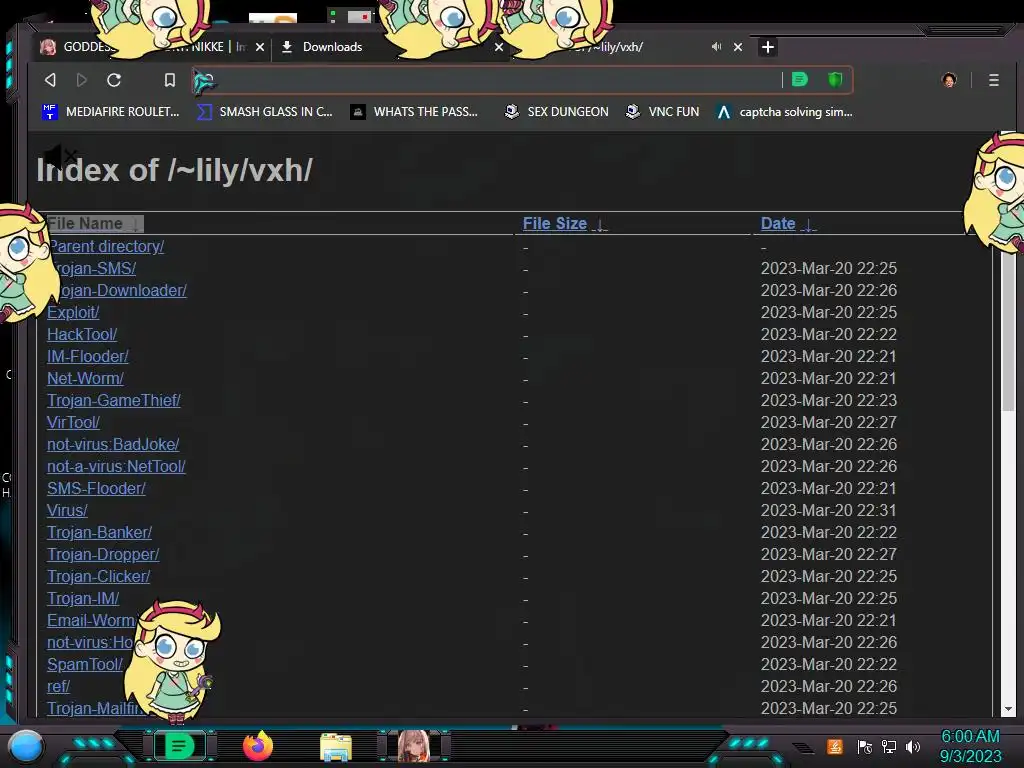1024x768 pixels.
Task: Open the profile avatar in browser toolbar
Action: (949, 80)
